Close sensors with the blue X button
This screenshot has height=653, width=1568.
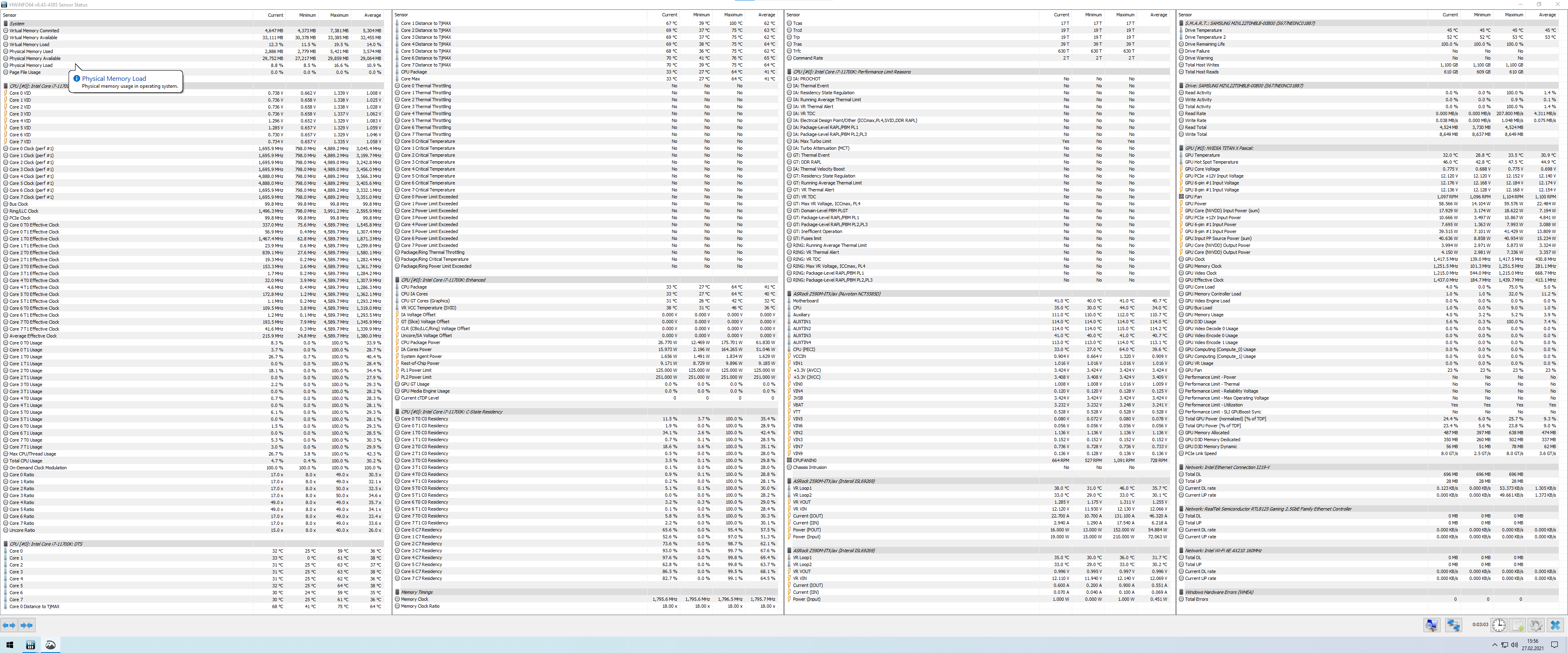tap(1555, 625)
